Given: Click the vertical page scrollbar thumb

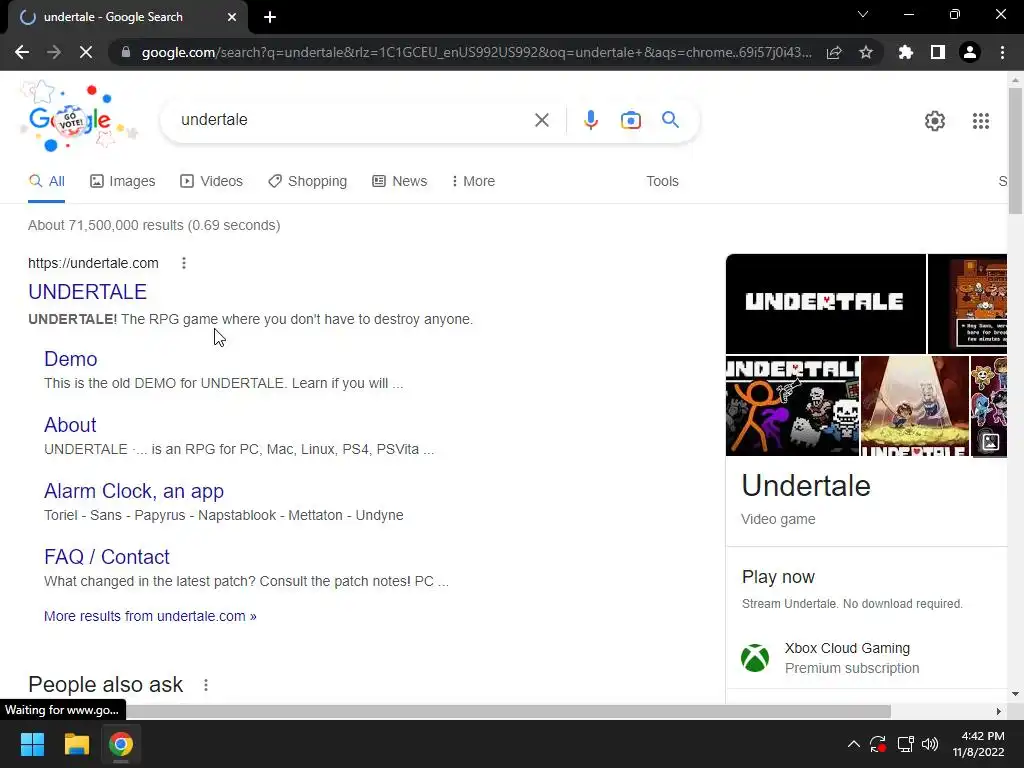Looking at the screenshot, I should 1015,150.
